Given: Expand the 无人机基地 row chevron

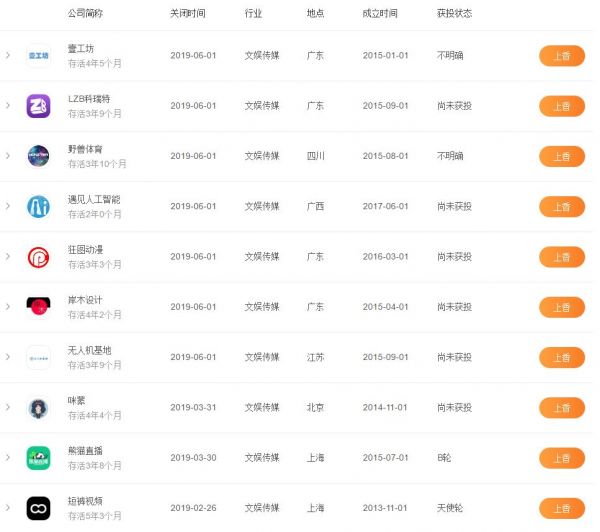Looking at the screenshot, I should pos(8,357).
